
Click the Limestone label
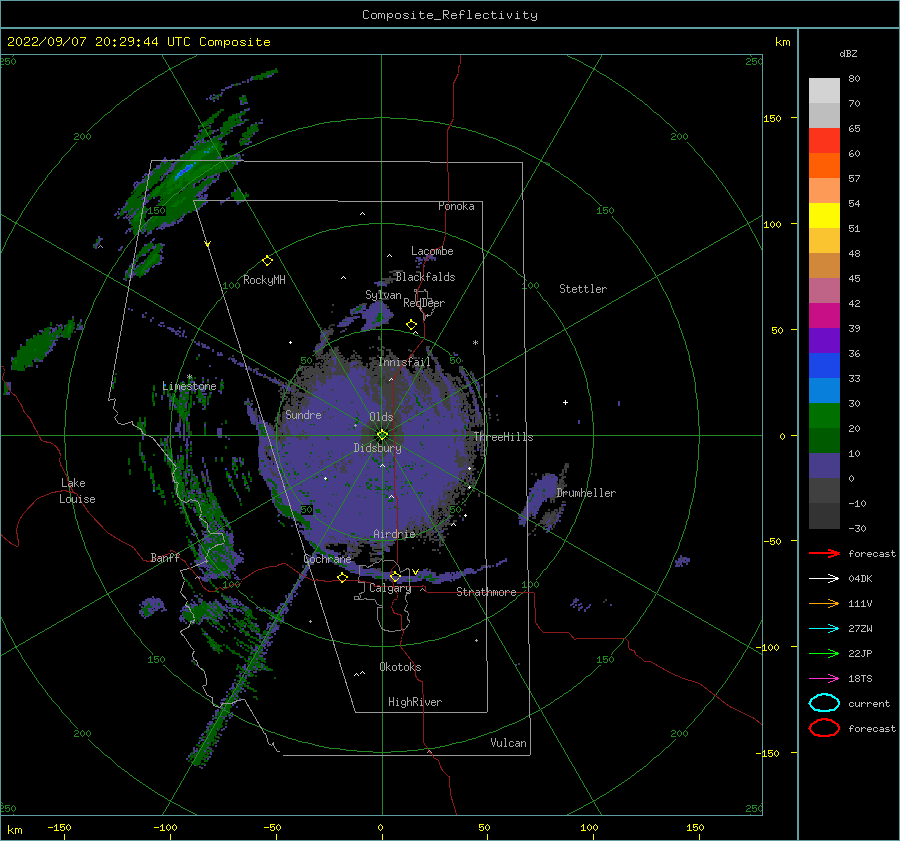189,386
